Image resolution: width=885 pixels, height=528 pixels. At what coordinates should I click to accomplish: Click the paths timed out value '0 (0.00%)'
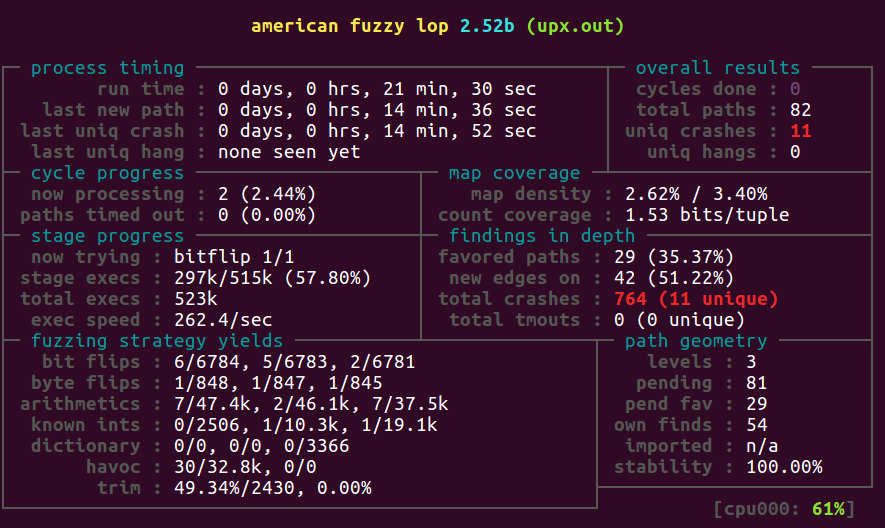coord(266,215)
